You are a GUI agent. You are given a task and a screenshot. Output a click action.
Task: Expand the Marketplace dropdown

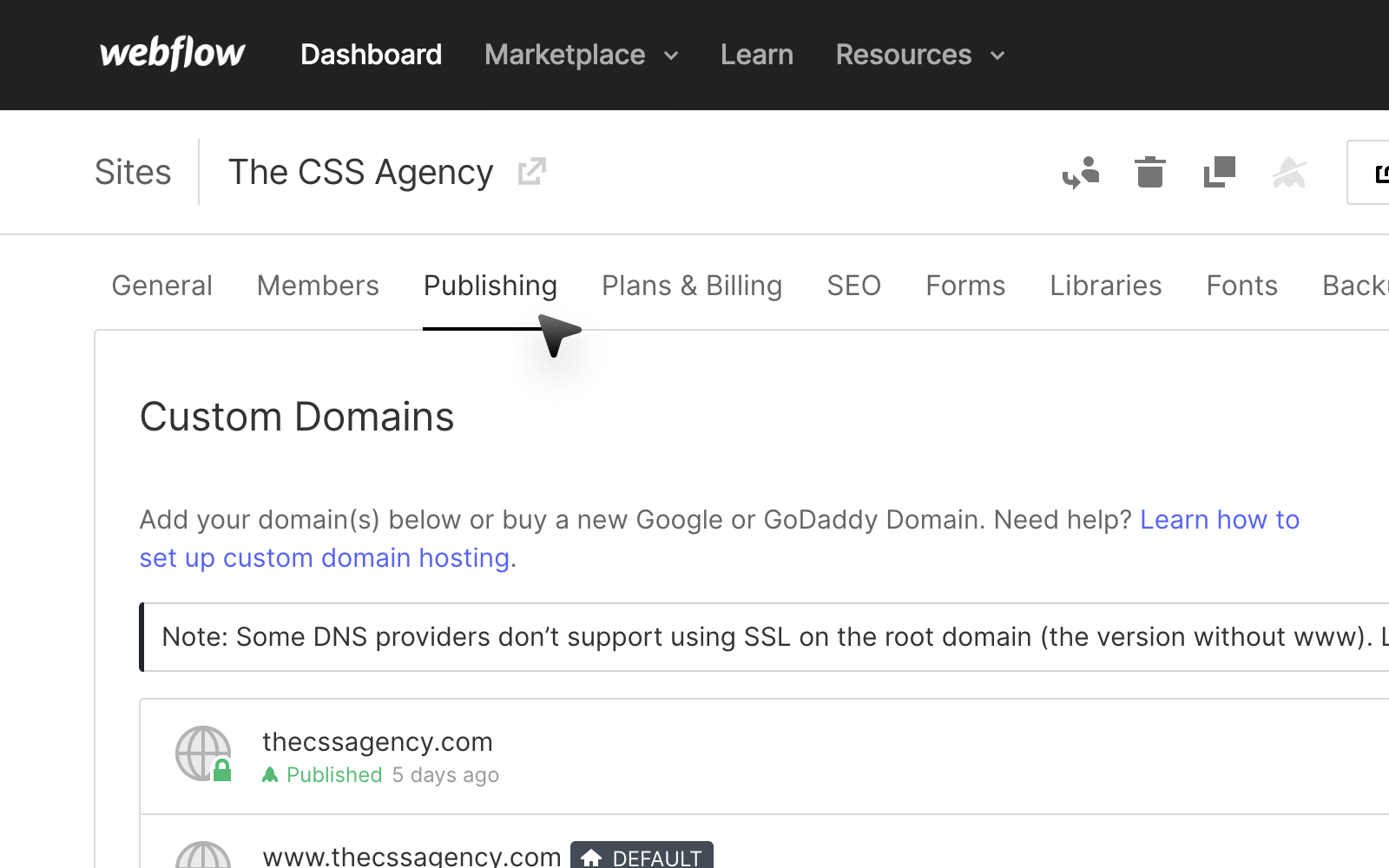(582, 55)
